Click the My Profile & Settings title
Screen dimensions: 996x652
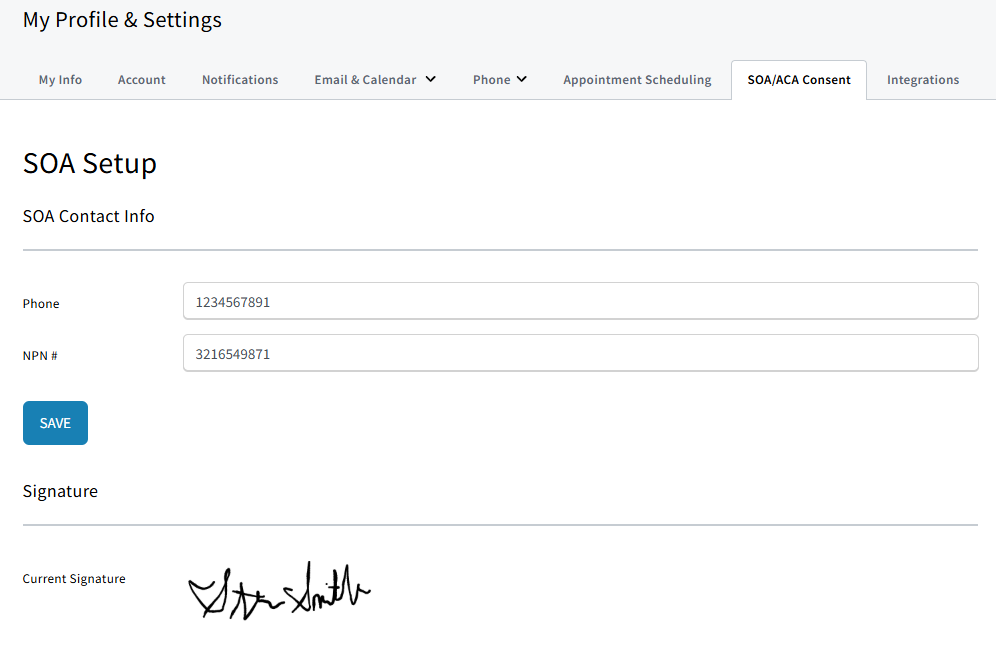122,20
